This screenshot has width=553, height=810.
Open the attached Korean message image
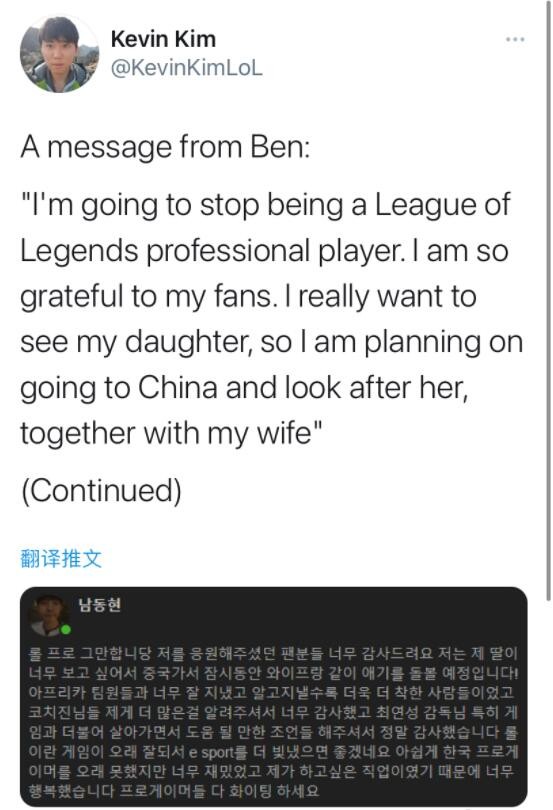pos(274,696)
